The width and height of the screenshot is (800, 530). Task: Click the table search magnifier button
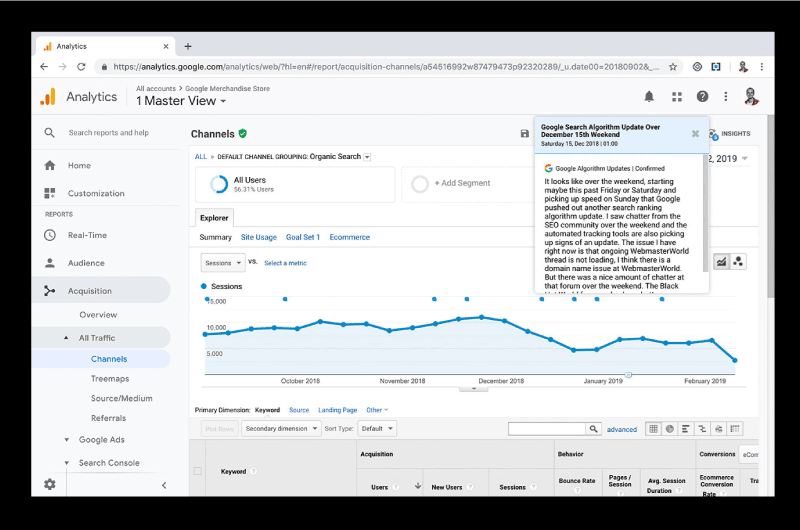593,429
